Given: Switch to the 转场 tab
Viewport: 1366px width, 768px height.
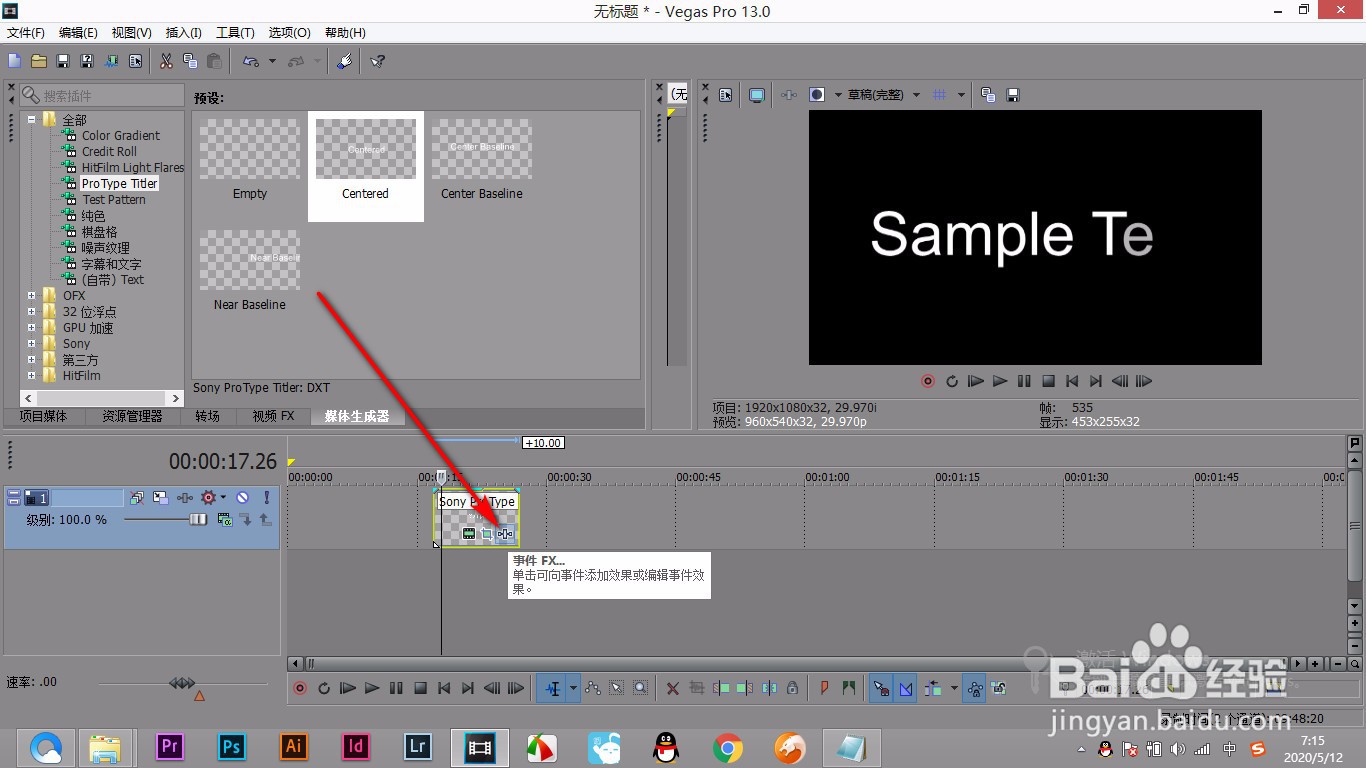Looking at the screenshot, I should (x=208, y=416).
